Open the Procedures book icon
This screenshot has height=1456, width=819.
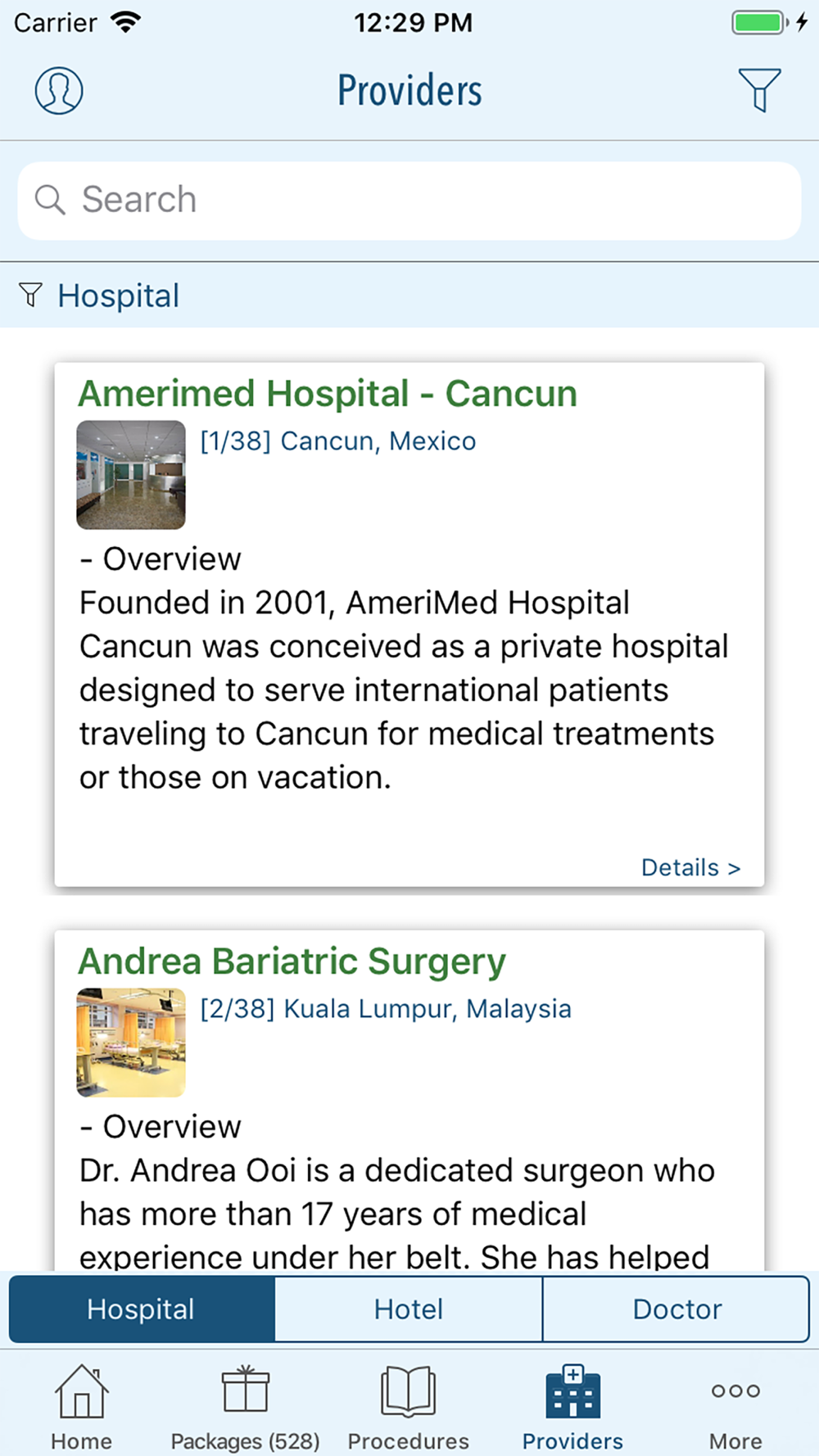[408, 1390]
